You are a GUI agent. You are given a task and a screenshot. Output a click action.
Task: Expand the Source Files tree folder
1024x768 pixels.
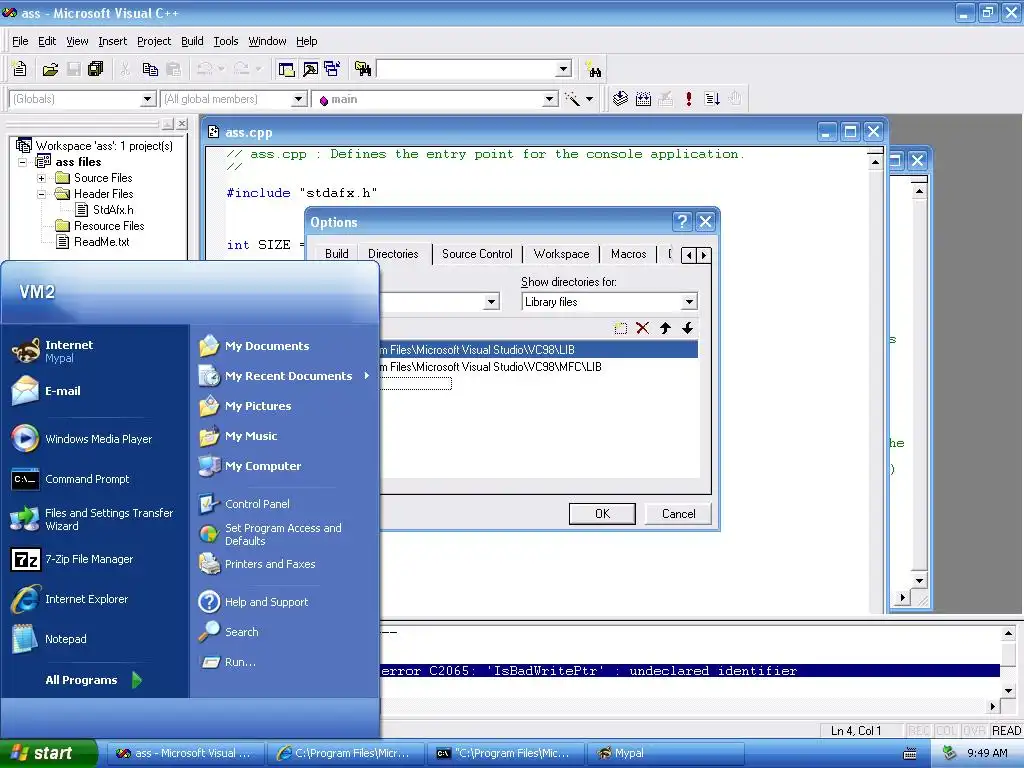click(x=41, y=178)
